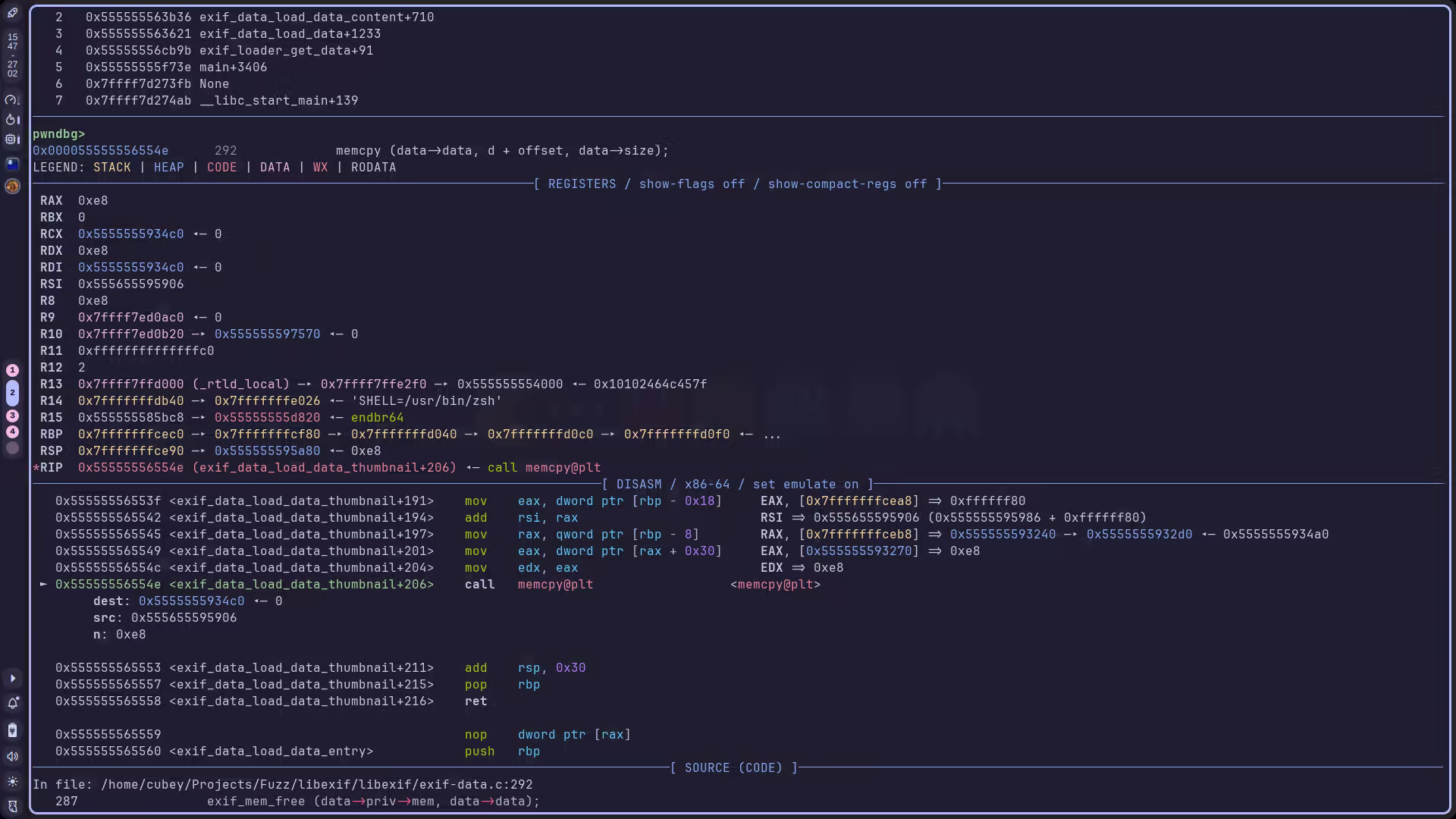
Task: Click the round orange avatar icon
Action: point(12,186)
